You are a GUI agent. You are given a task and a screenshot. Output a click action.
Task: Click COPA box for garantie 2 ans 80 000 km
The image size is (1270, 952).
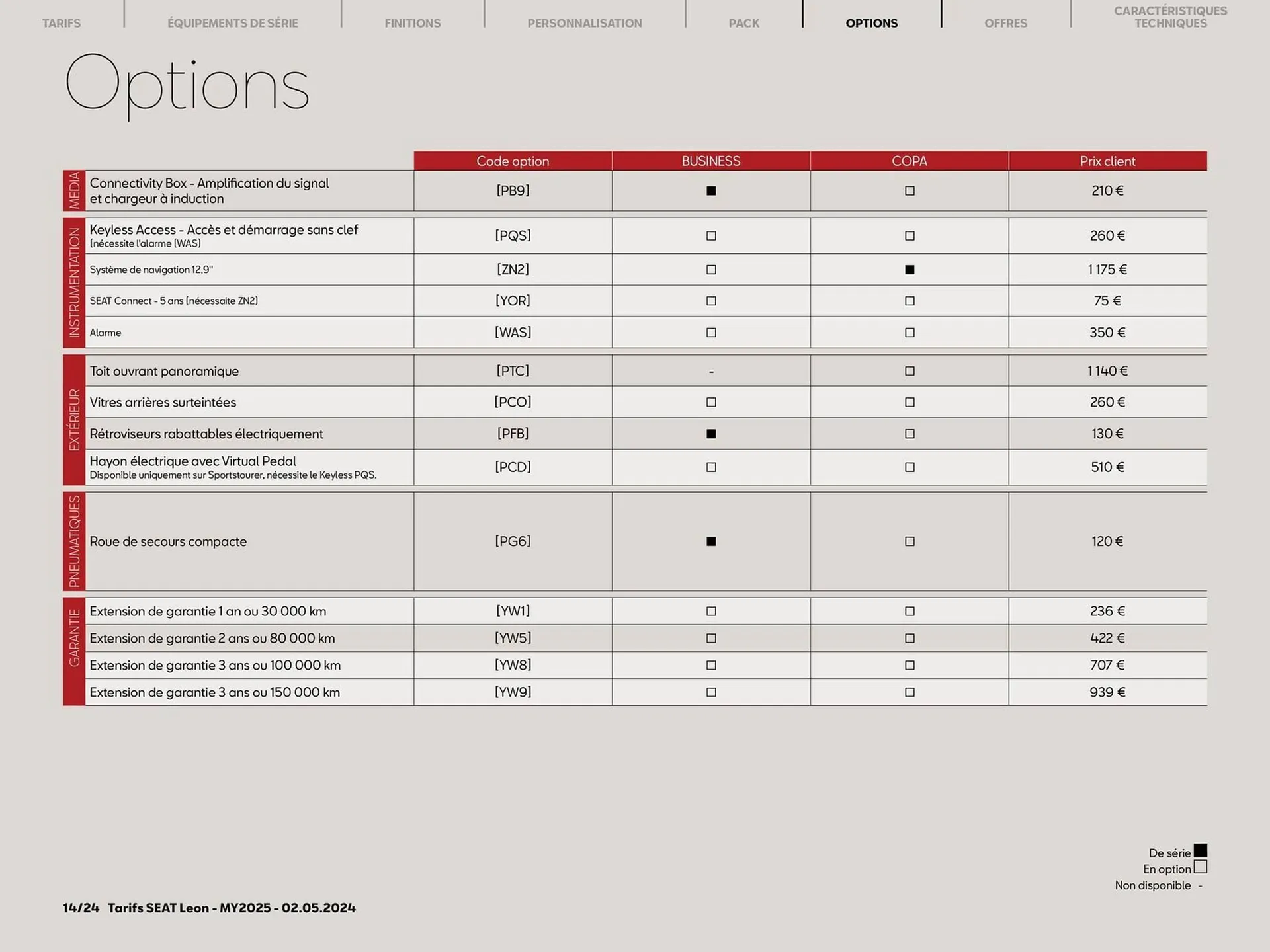coord(910,639)
